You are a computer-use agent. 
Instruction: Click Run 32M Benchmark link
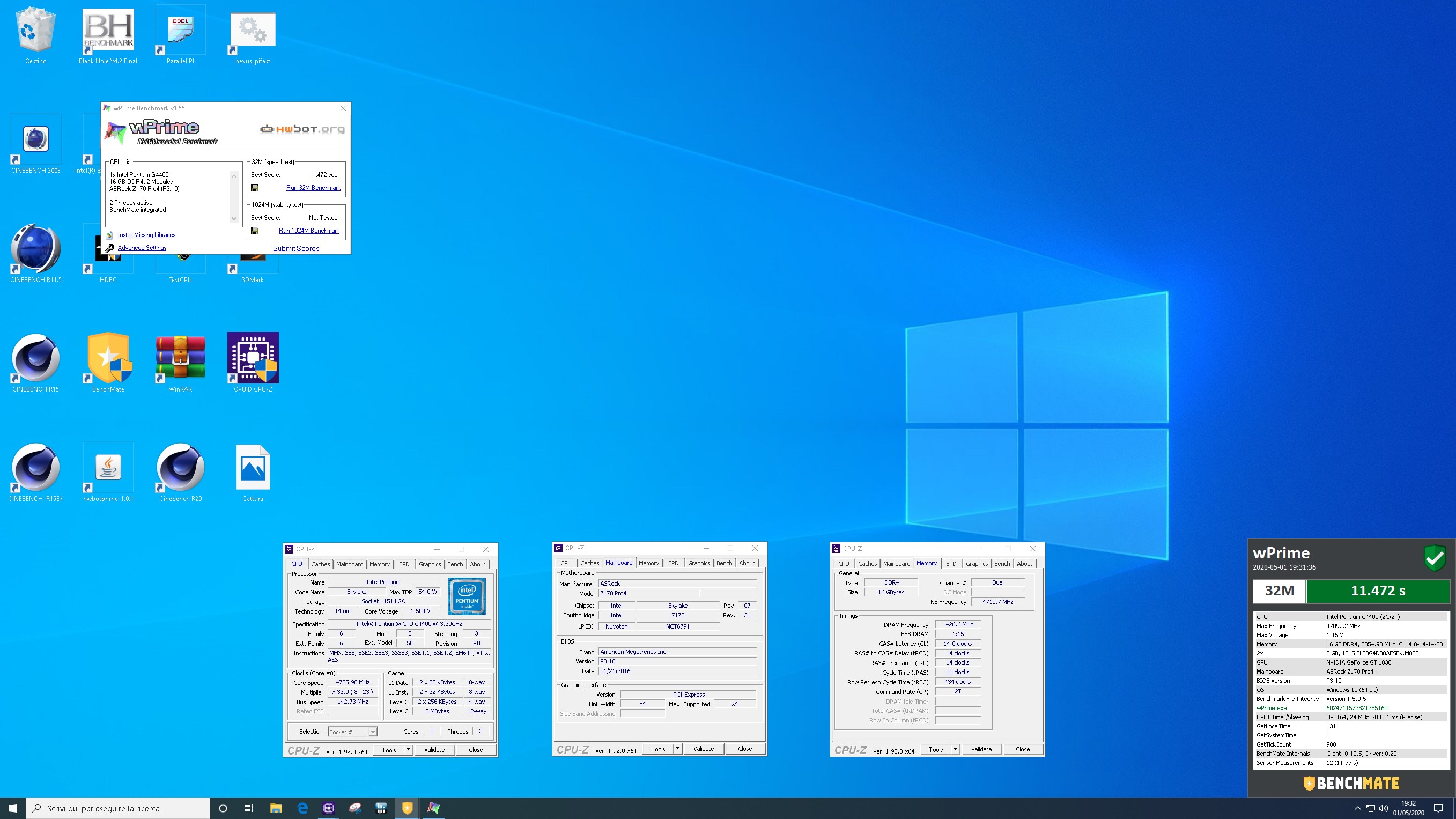click(313, 188)
